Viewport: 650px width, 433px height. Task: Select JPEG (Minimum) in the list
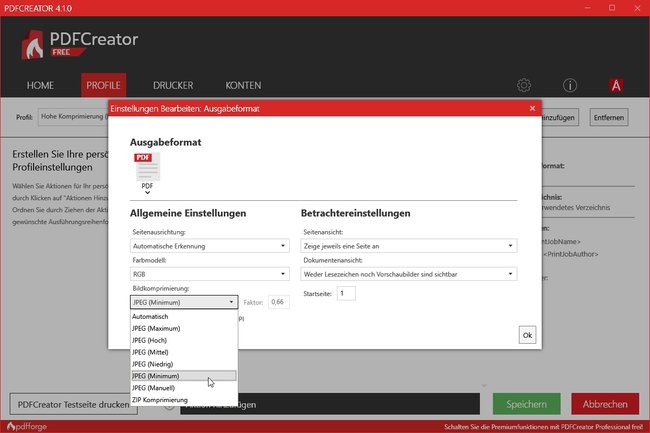click(x=184, y=376)
